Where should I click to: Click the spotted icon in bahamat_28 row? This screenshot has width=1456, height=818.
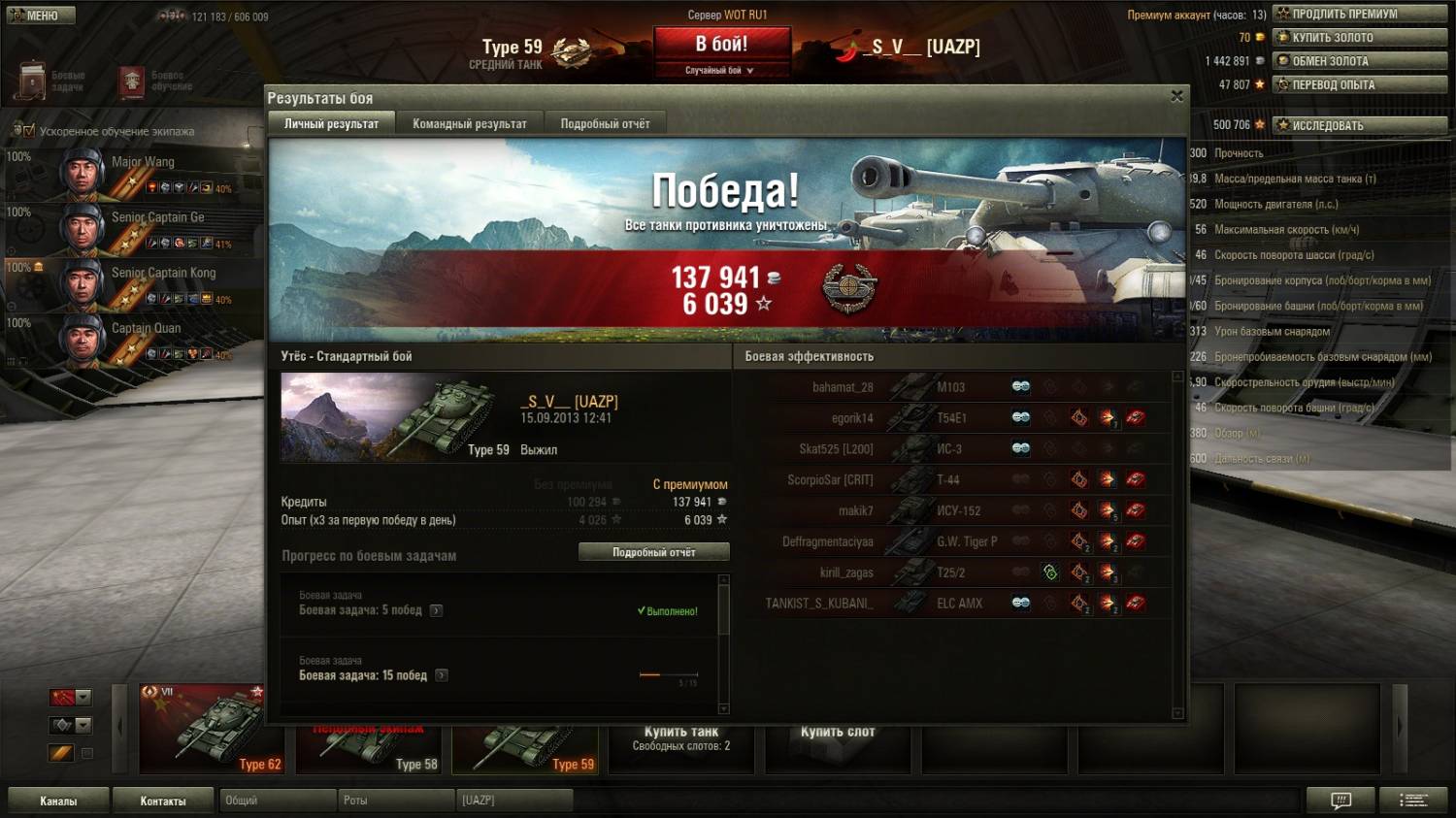[1020, 386]
